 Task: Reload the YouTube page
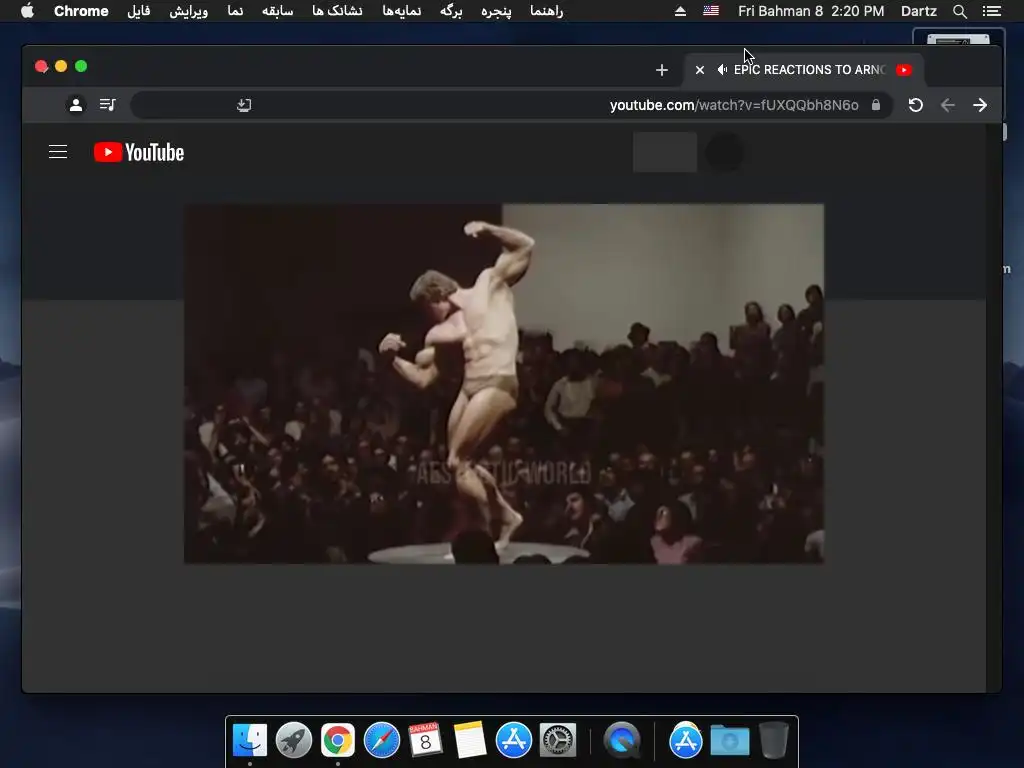(x=916, y=105)
